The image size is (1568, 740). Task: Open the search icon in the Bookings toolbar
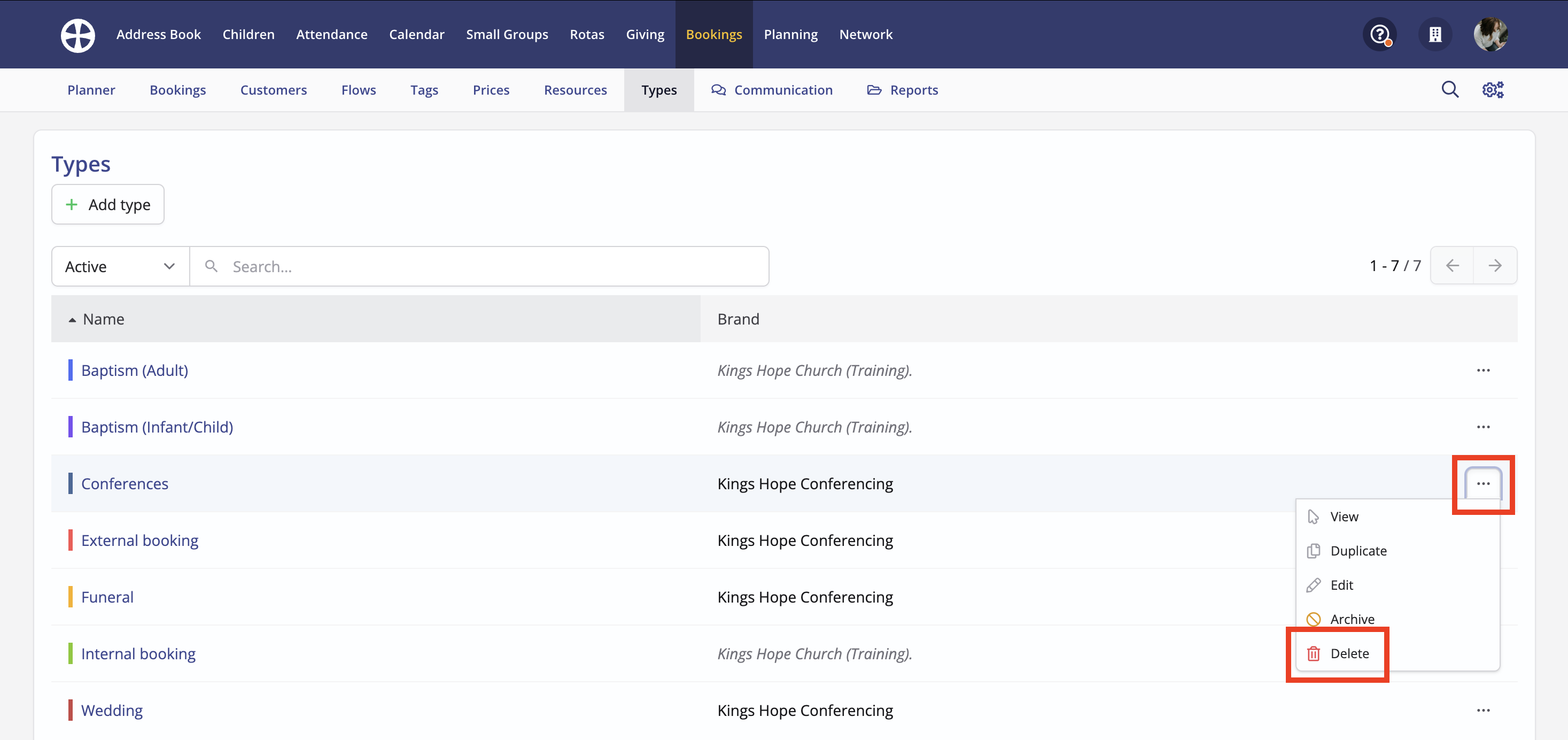click(1450, 89)
